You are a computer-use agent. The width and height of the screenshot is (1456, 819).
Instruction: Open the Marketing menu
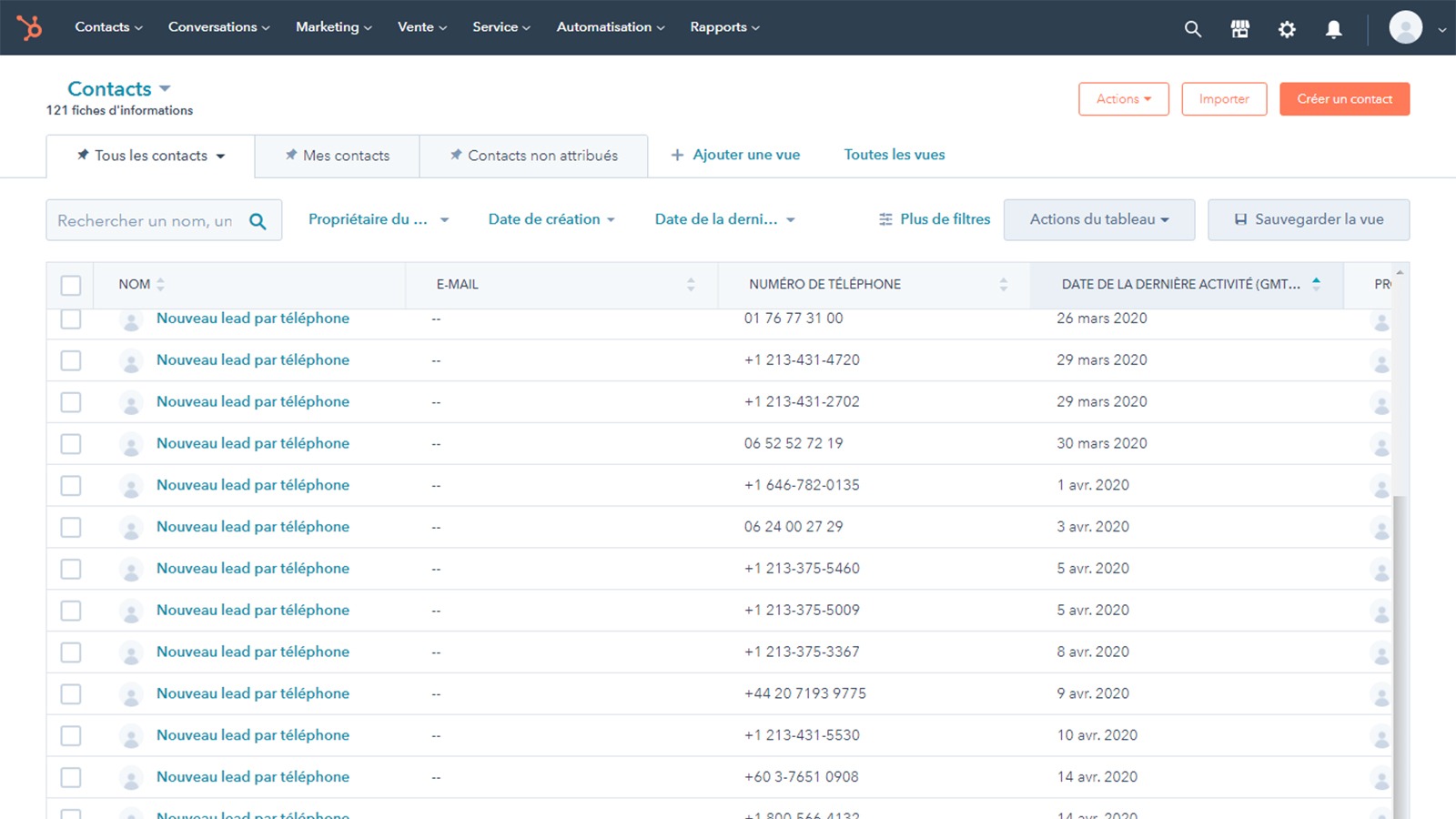tap(333, 27)
